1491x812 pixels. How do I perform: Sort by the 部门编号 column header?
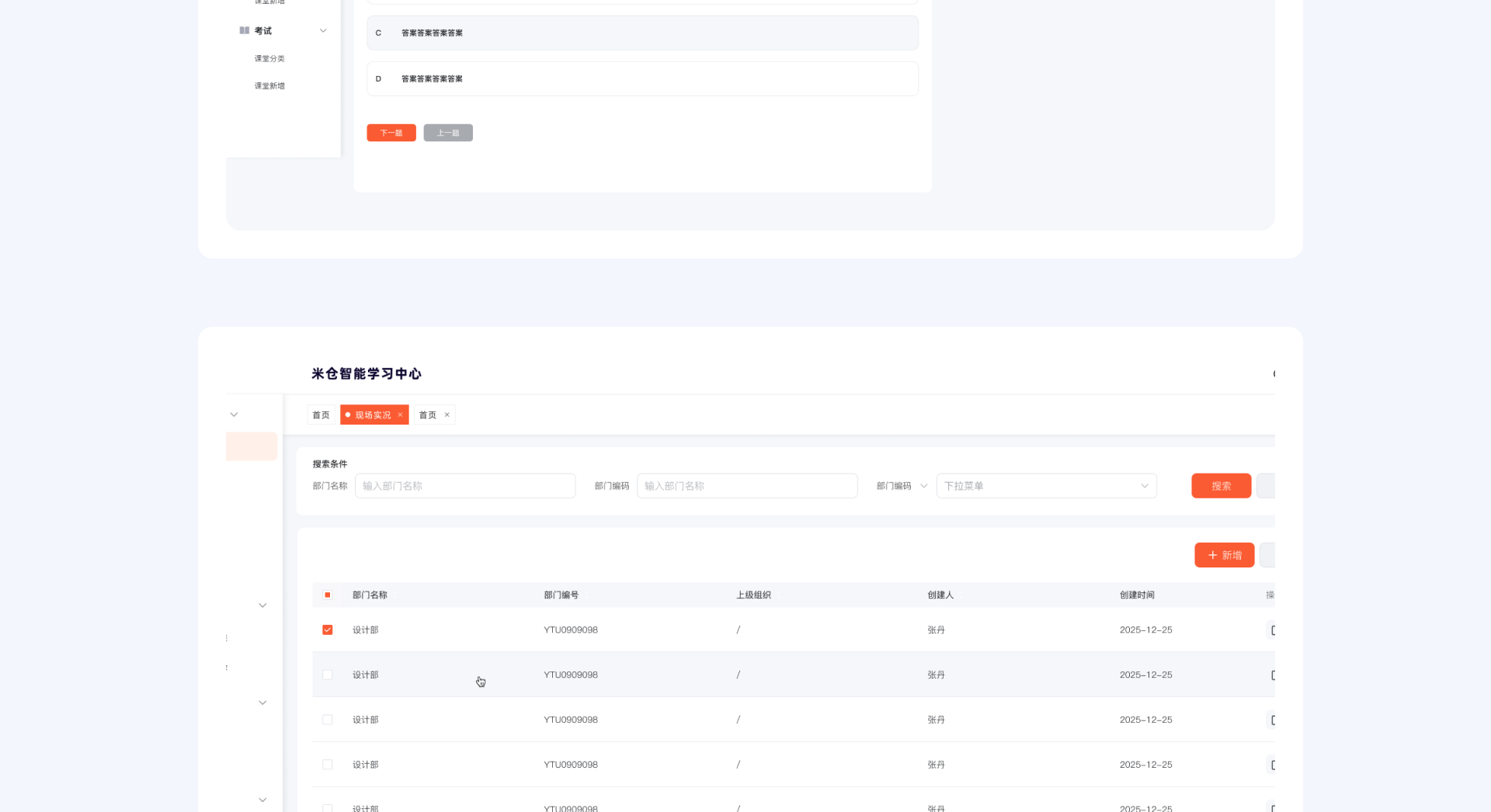[x=561, y=595]
